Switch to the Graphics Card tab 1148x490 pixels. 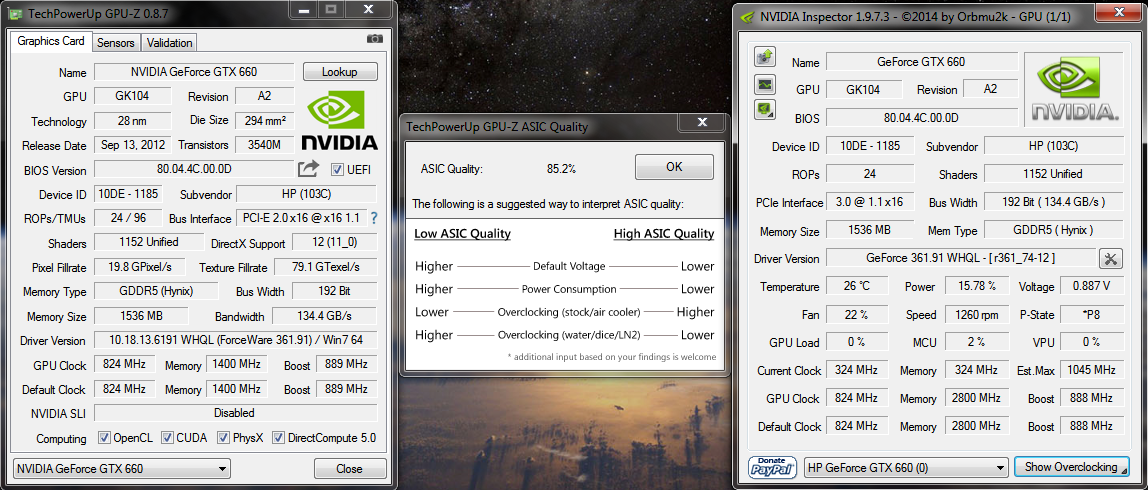pos(51,42)
